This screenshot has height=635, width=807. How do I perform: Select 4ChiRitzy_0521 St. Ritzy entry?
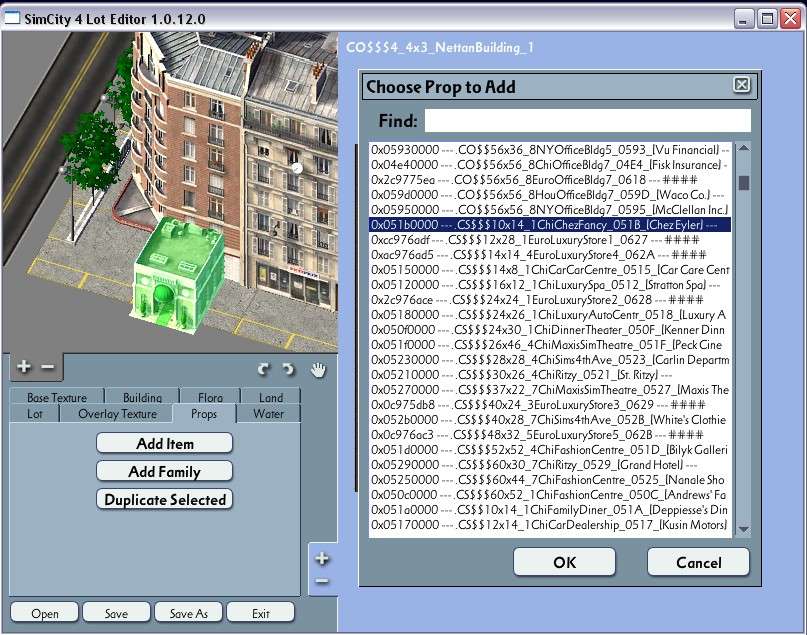click(x=550, y=375)
